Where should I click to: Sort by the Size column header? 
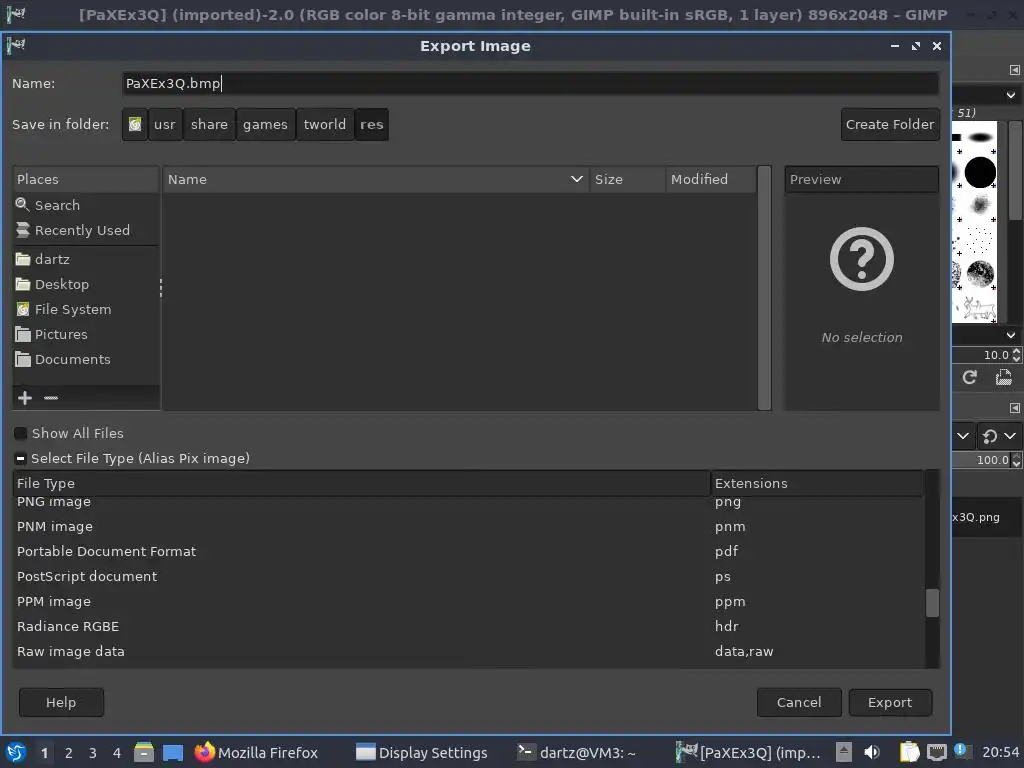(628, 179)
